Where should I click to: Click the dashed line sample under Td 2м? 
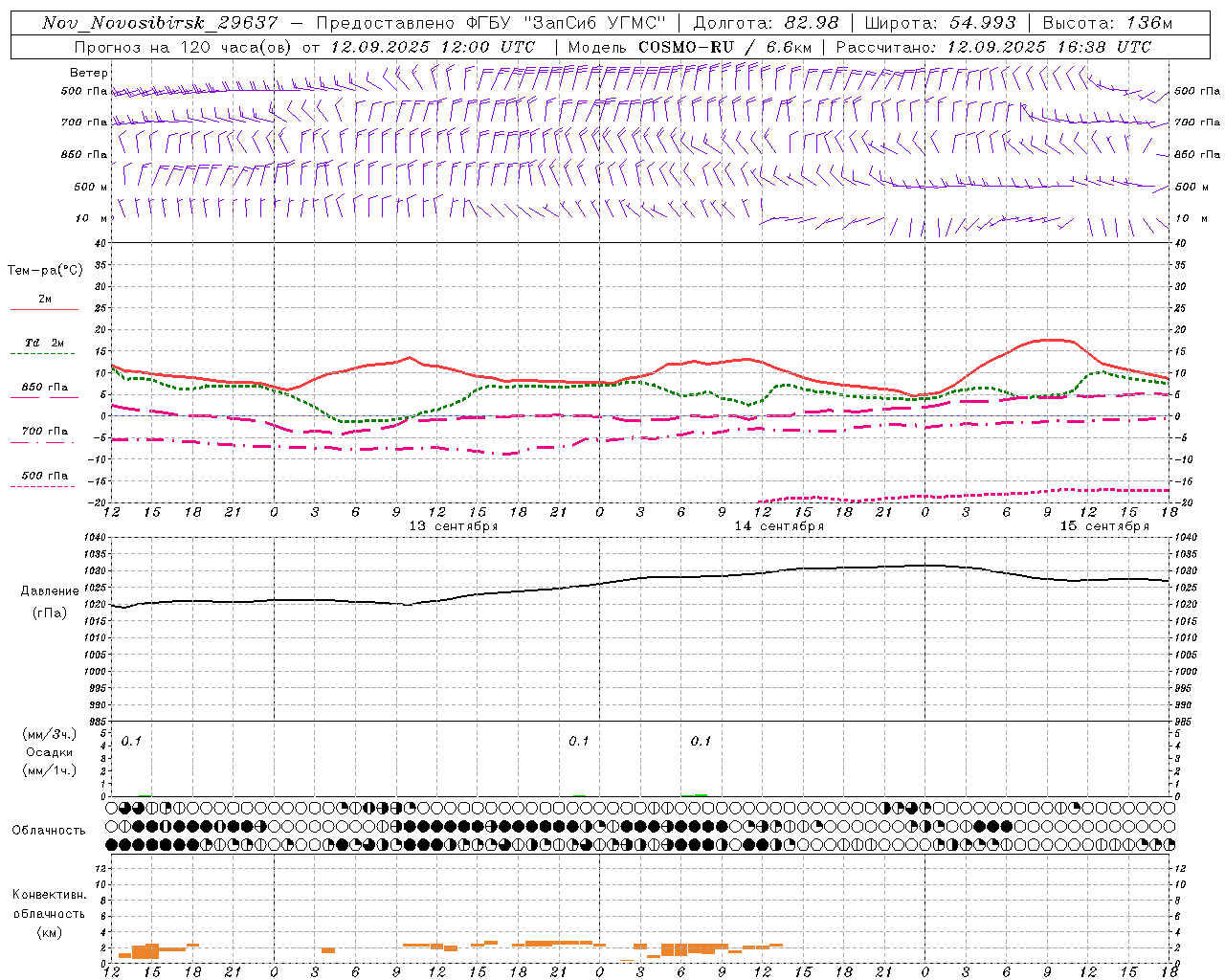[x=43, y=354]
